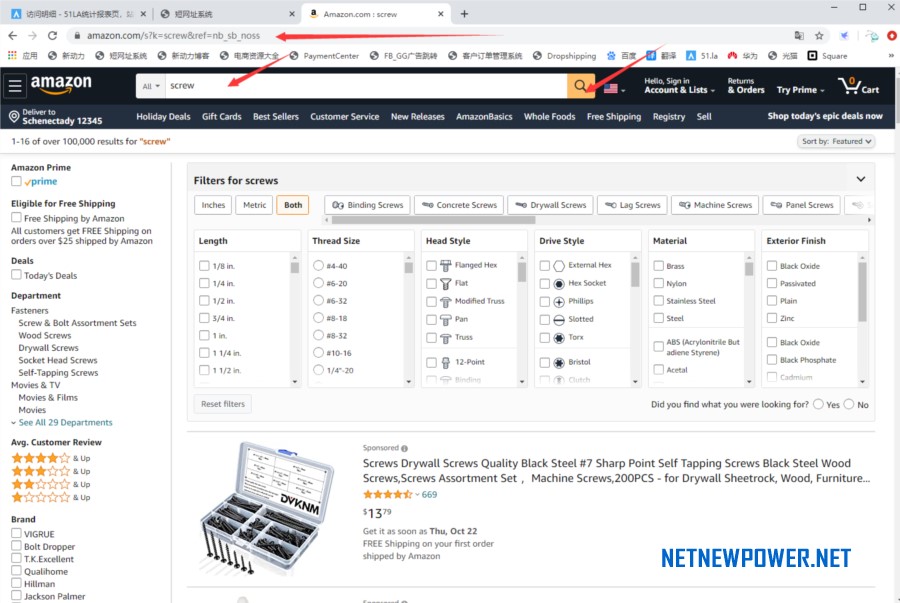
Task: Click the Amazon logo
Action: click(x=61, y=85)
